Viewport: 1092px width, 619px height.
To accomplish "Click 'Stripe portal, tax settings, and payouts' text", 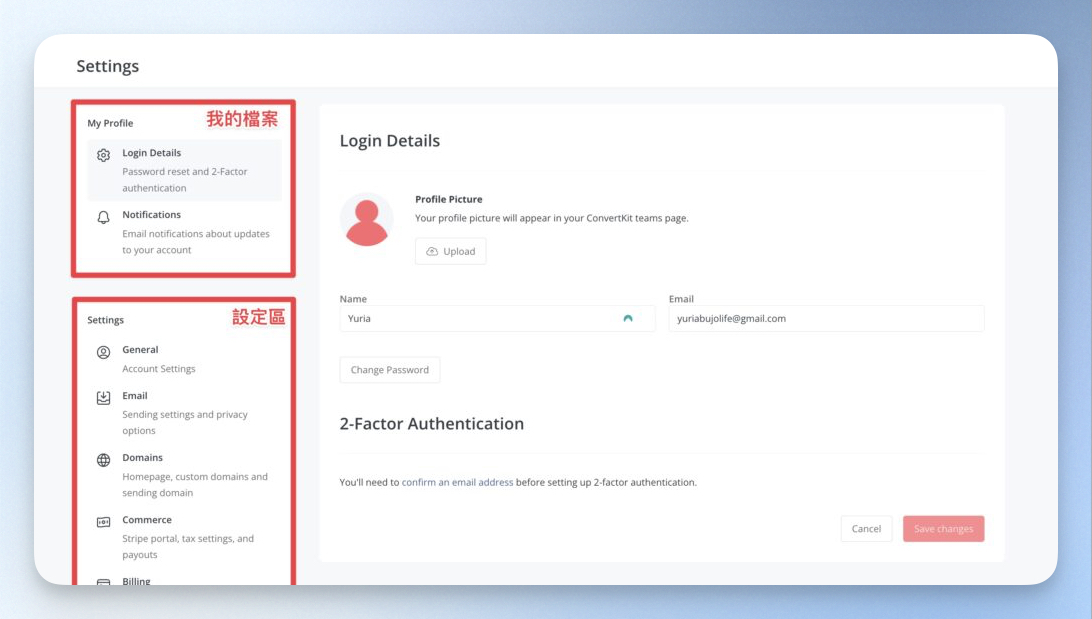I will pos(188,547).
